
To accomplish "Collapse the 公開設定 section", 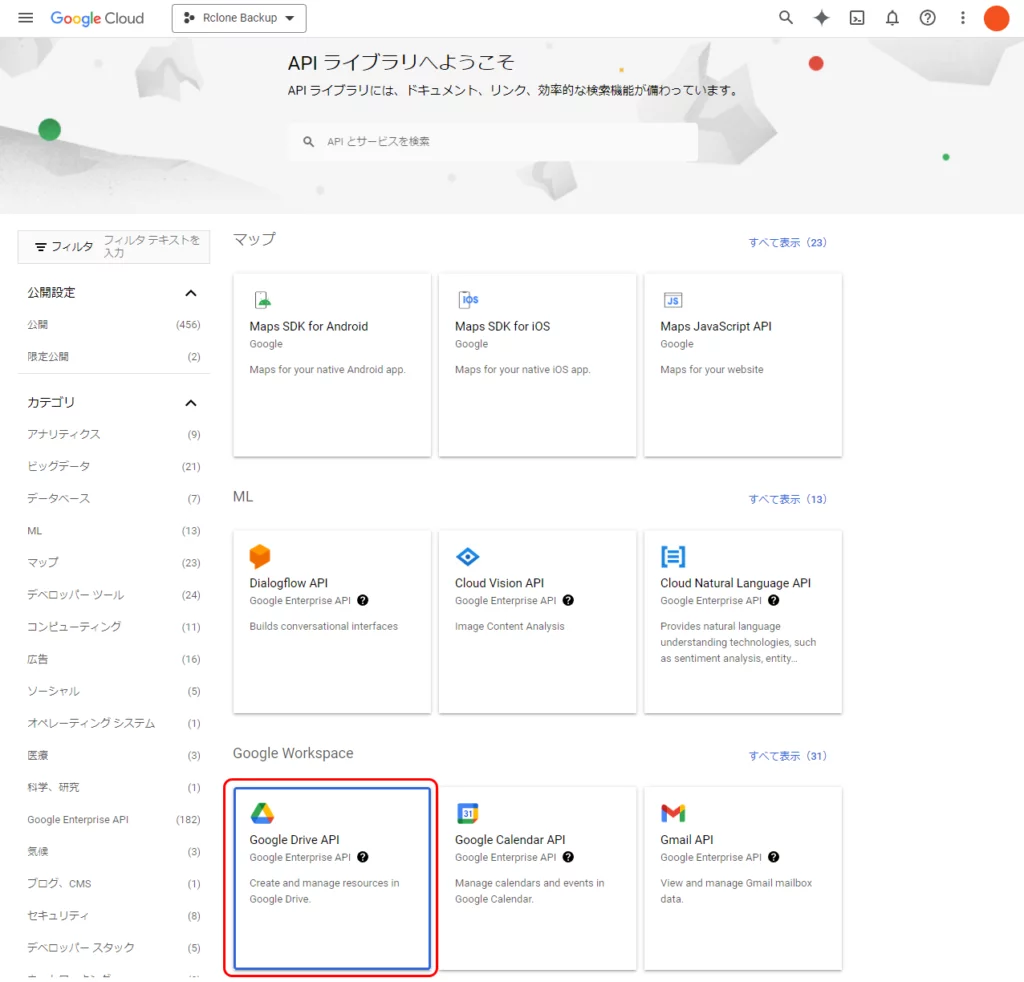I will pos(191,293).
